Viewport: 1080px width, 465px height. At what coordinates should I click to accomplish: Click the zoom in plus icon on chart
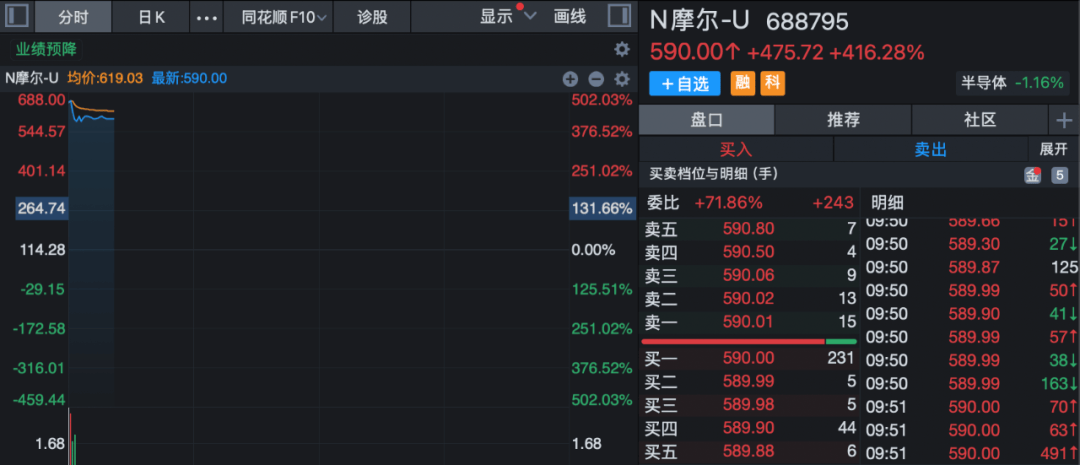pyautogui.click(x=570, y=79)
